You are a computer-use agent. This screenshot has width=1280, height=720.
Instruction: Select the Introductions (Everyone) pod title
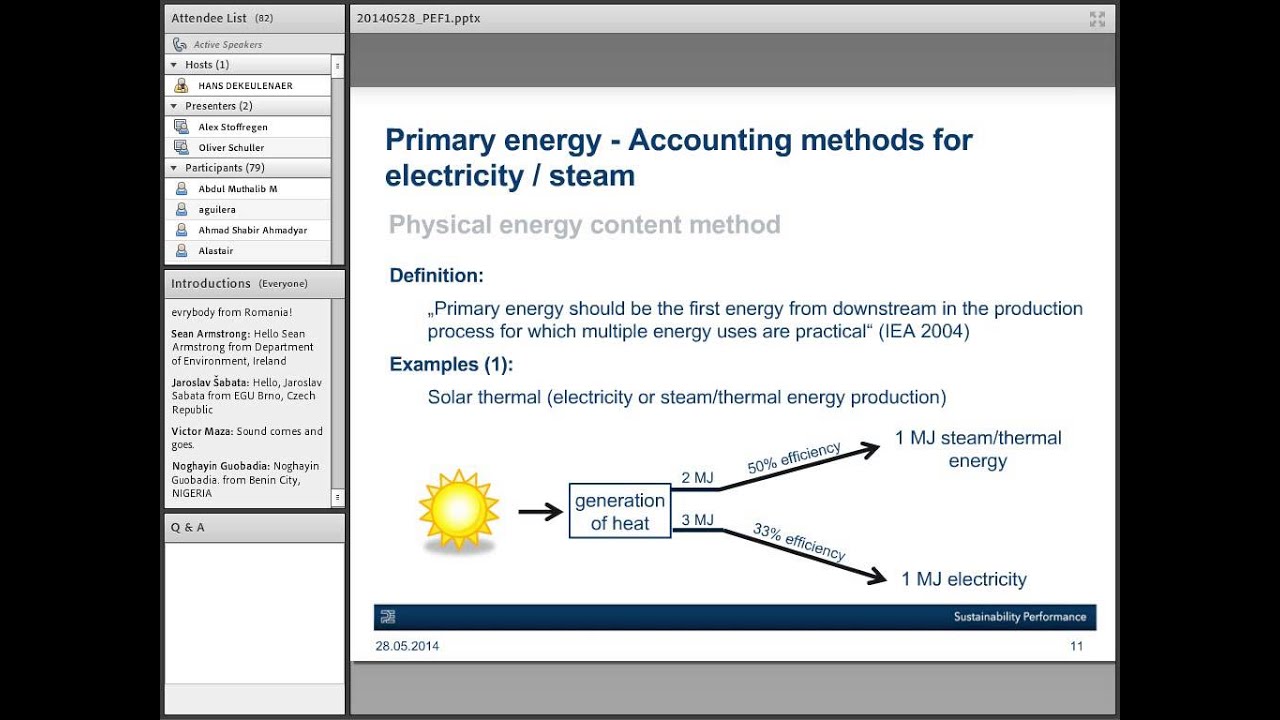239,283
